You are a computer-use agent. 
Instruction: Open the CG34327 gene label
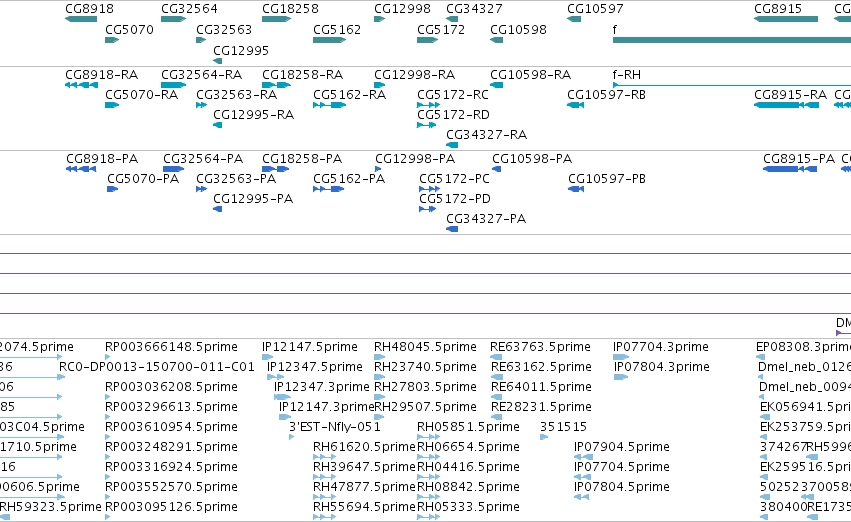pos(474,9)
